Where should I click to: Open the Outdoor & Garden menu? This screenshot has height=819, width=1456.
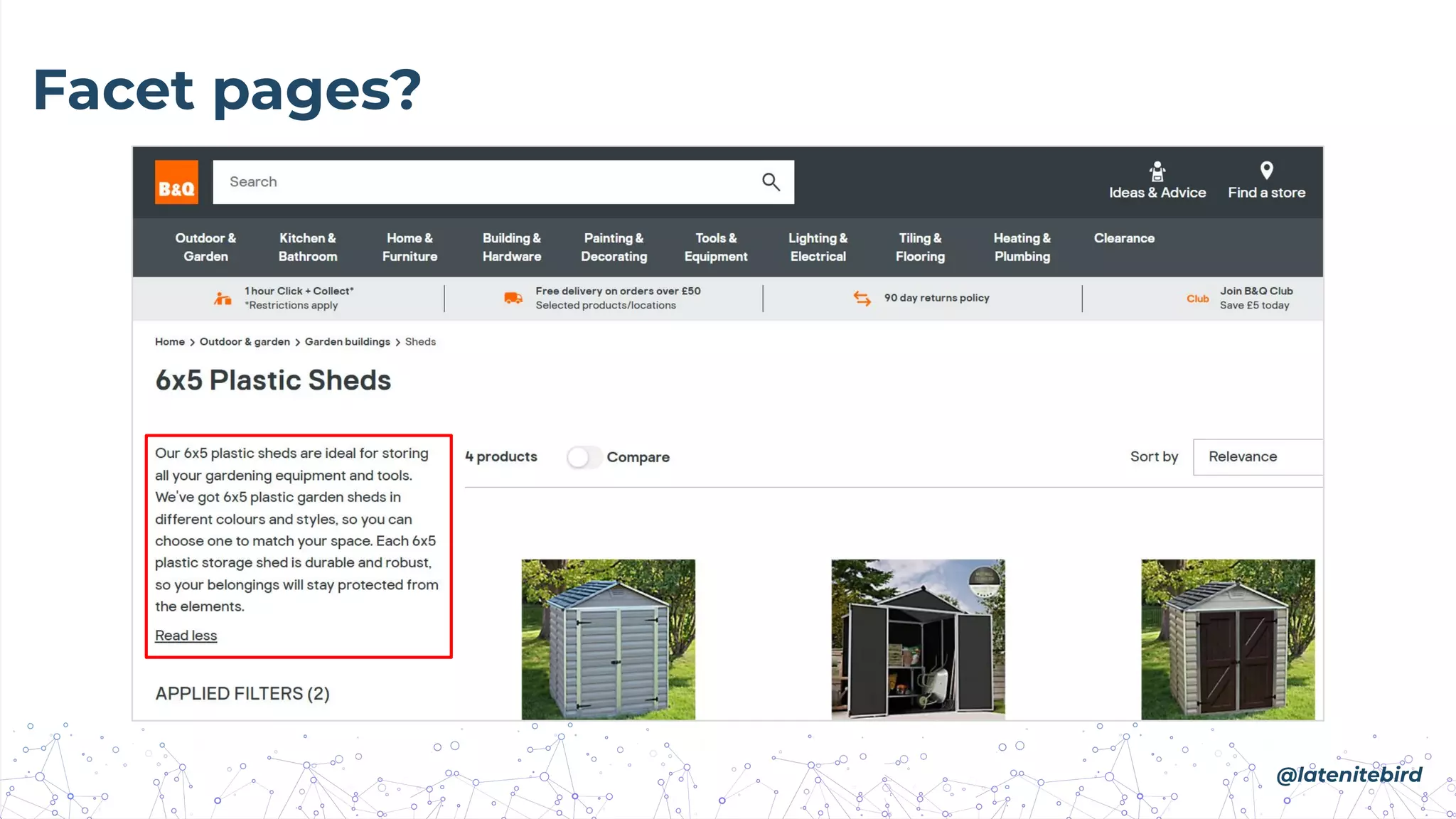point(205,247)
